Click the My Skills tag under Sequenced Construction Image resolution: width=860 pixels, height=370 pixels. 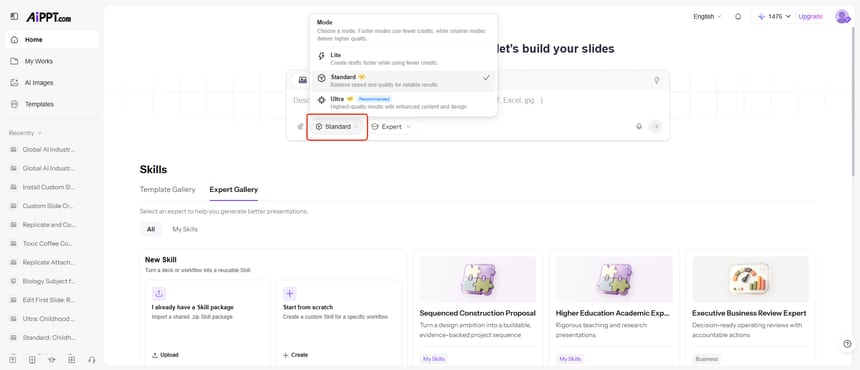[434, 359]
